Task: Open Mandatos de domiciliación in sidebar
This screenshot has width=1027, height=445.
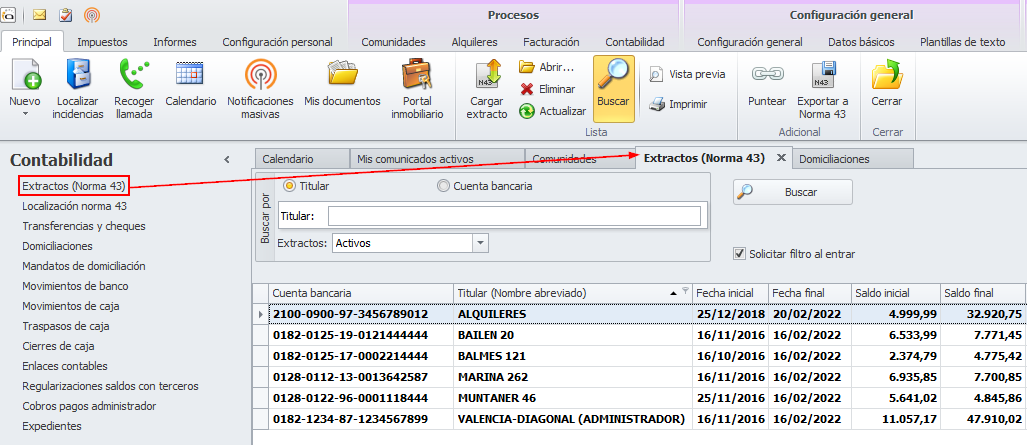Action: click(84, 266)
